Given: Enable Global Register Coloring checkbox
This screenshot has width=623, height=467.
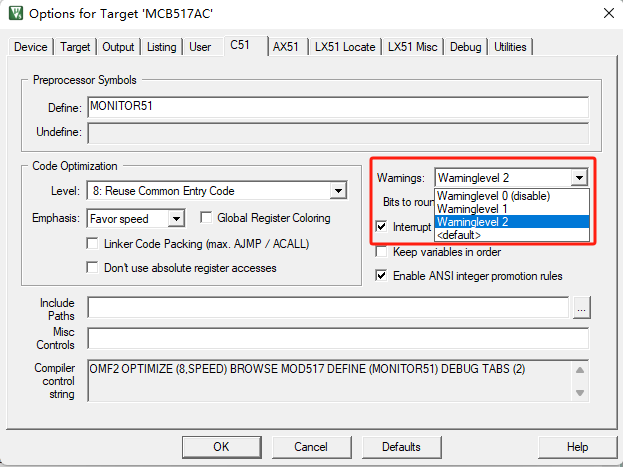Looking at the screenshot, I should click(207, 218).
